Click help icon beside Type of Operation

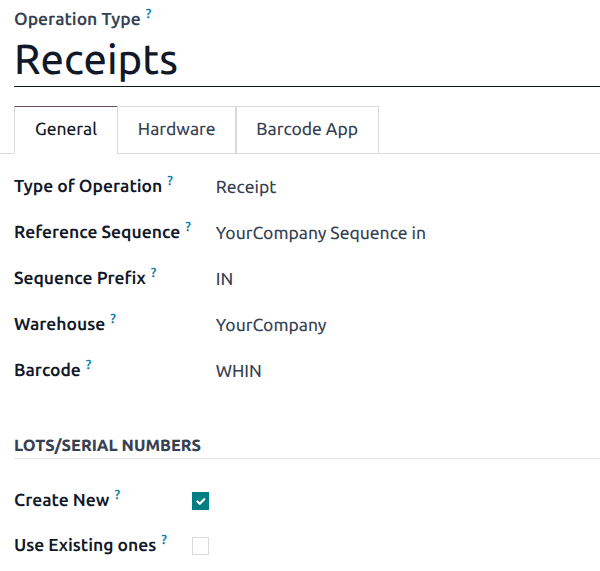pos(170,181)
